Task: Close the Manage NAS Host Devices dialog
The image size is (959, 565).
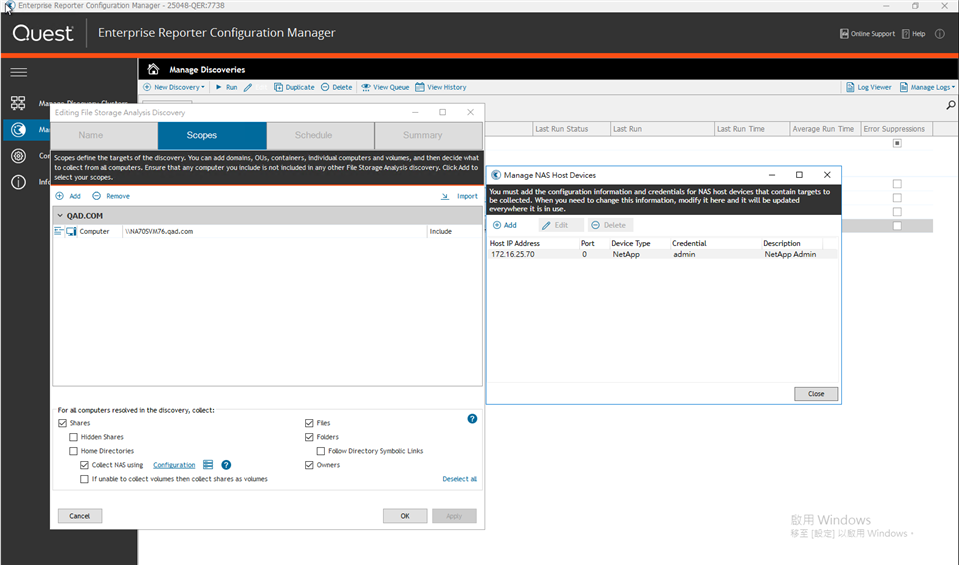Action: (x=816, y=394)
